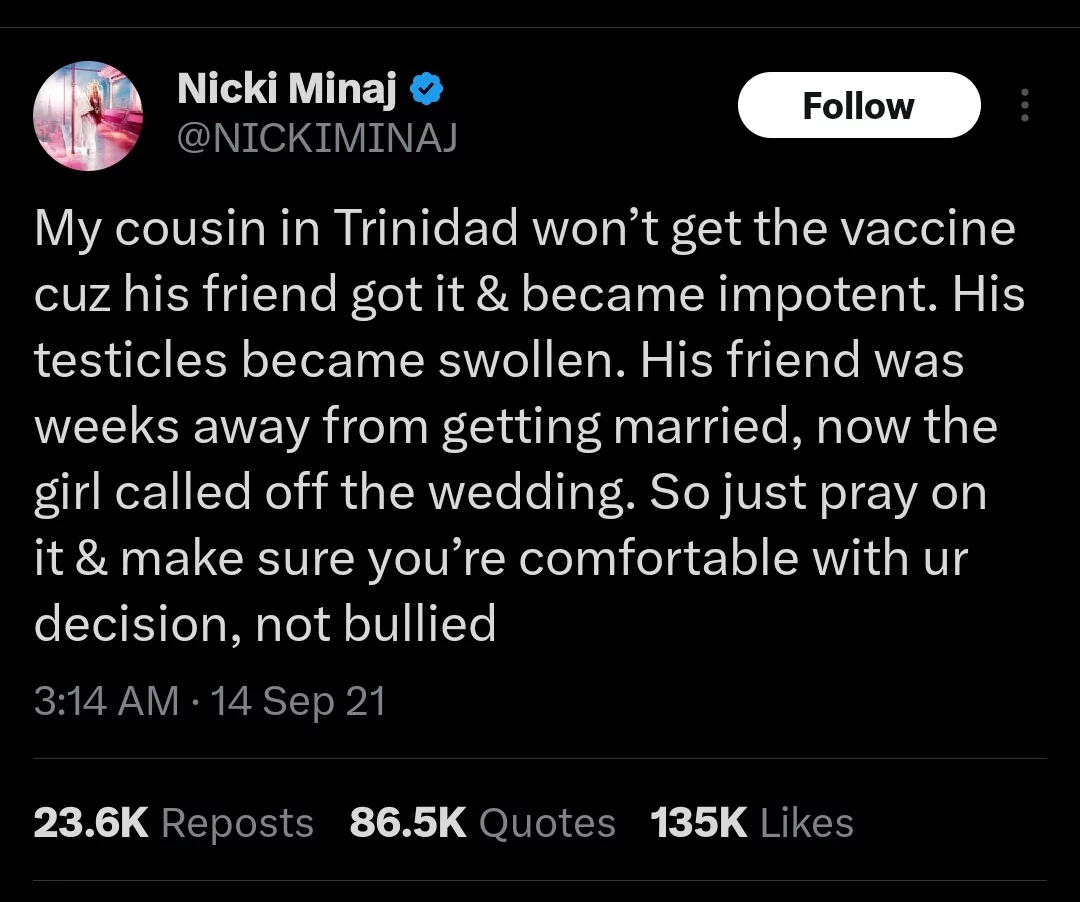The image size is (1080, 902).
Task: Open the Nicki Minaj display name link
Action: pos(287,89)
